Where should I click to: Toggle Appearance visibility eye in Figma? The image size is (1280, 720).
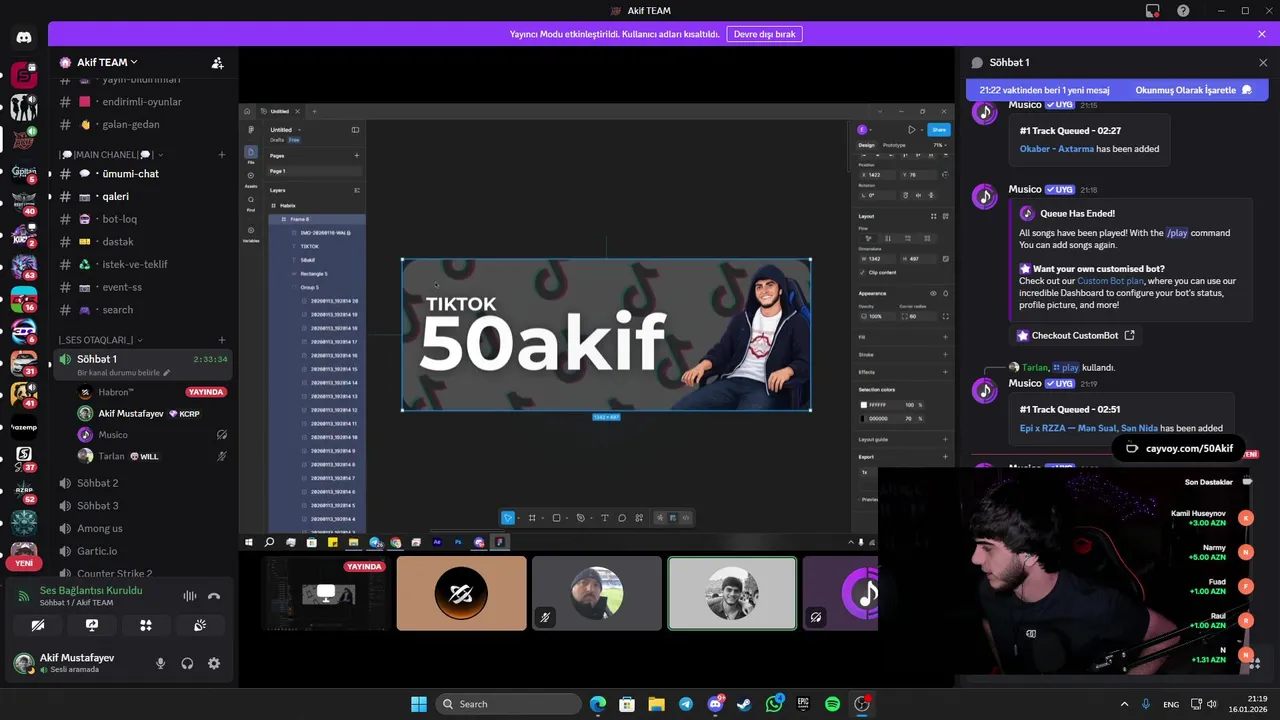pyautogui.click(x=934, y=293)
